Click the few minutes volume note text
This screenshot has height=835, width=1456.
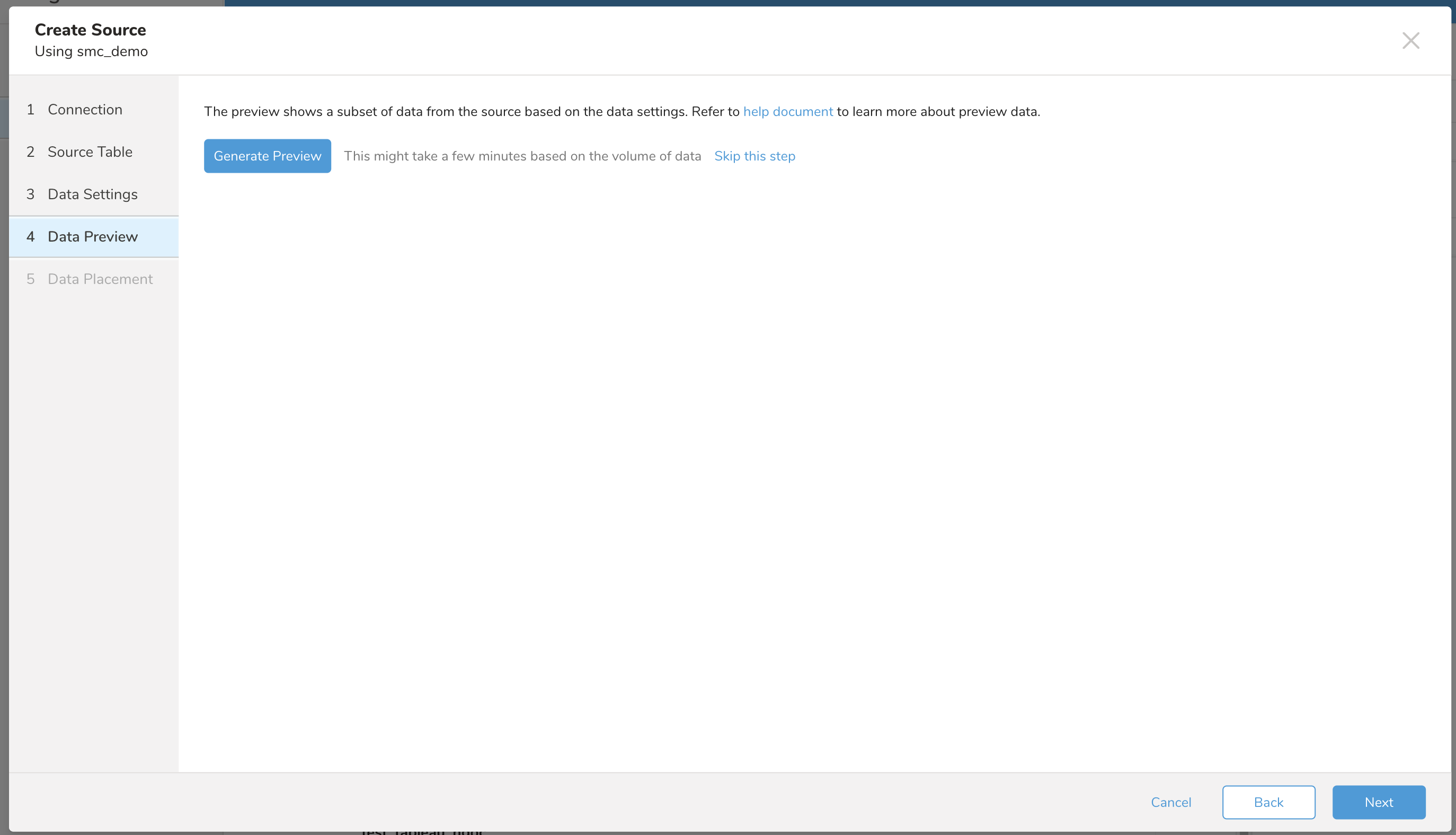[x=522, y=156]
